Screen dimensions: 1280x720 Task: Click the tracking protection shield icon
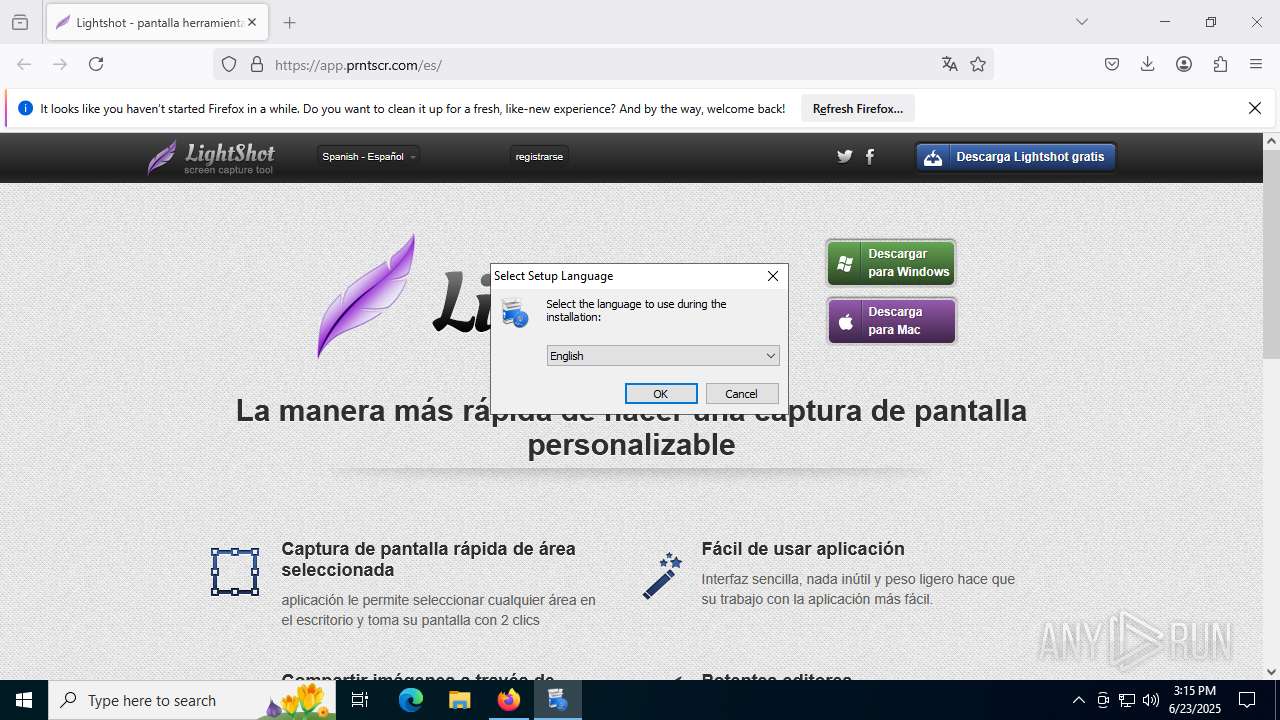[x=229, y=64]
